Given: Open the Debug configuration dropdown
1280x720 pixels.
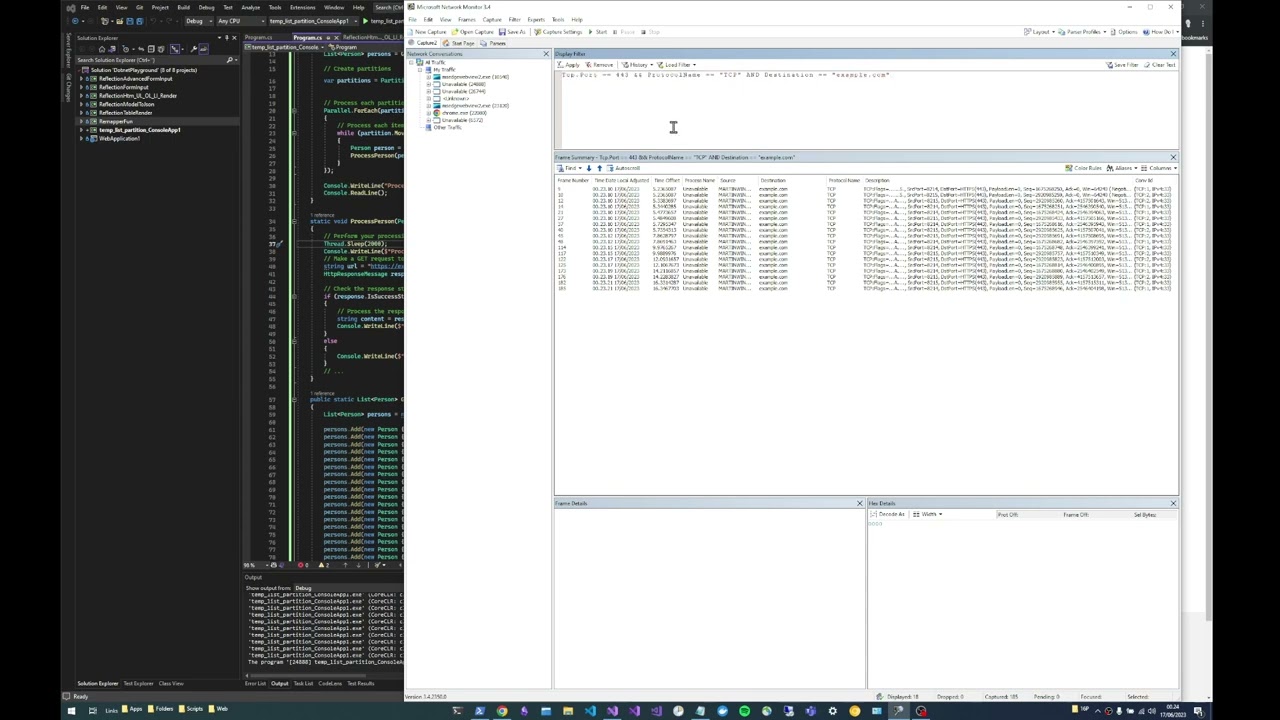Looking at the screenshot, I should click(200, 21).
